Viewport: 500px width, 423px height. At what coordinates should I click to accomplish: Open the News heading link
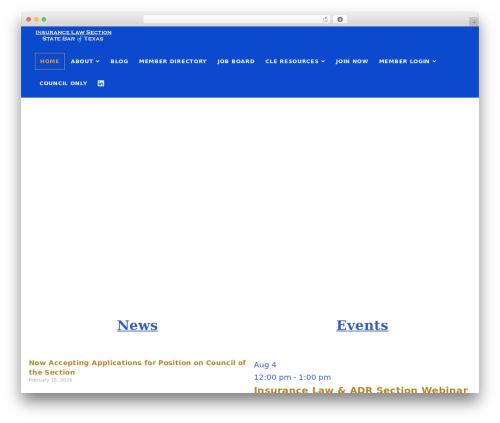click(x=137, y=325)
